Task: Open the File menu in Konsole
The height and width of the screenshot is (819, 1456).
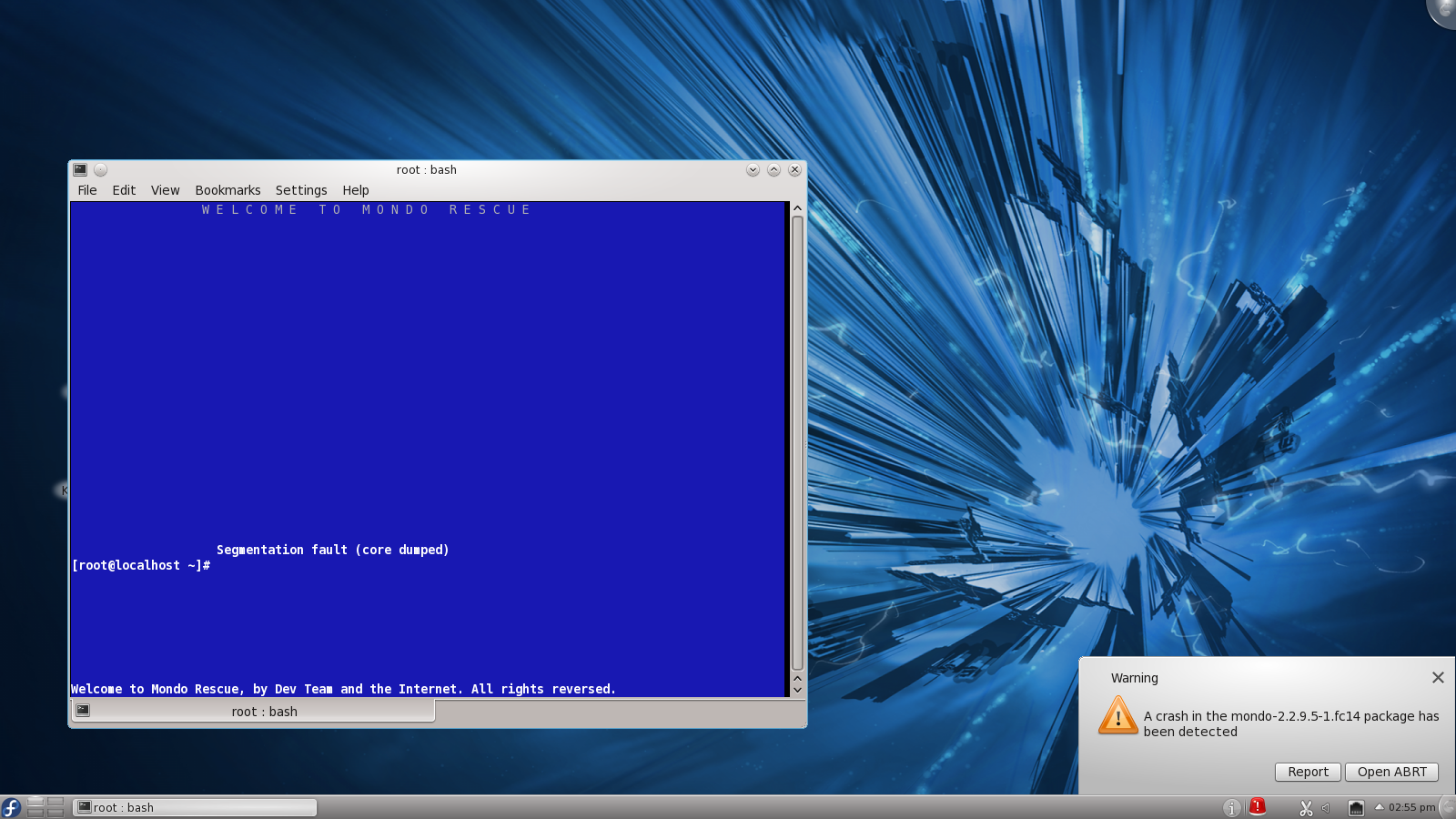Action: click(x=87, y=190)
